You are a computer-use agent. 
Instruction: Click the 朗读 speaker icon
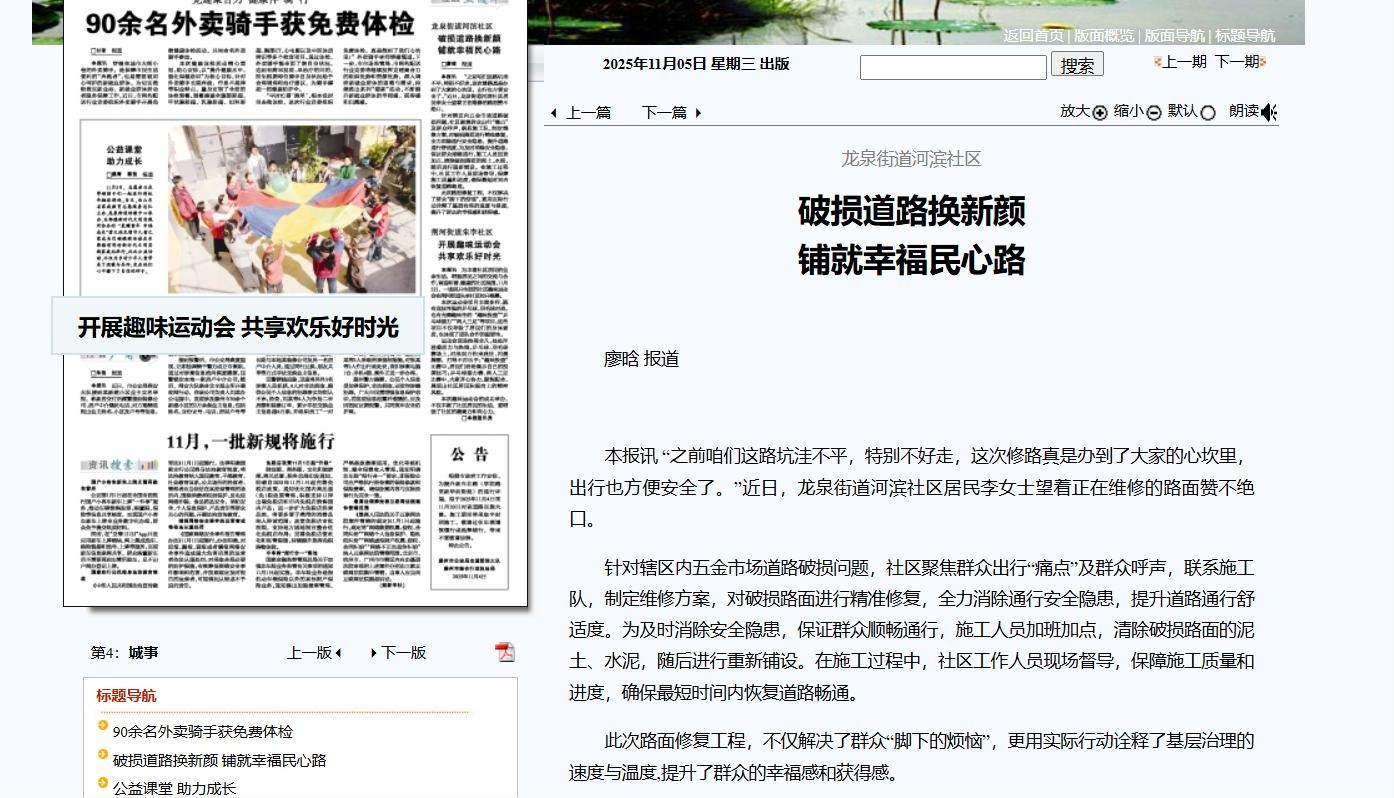pyautogui.click(x=1268, y=112)
